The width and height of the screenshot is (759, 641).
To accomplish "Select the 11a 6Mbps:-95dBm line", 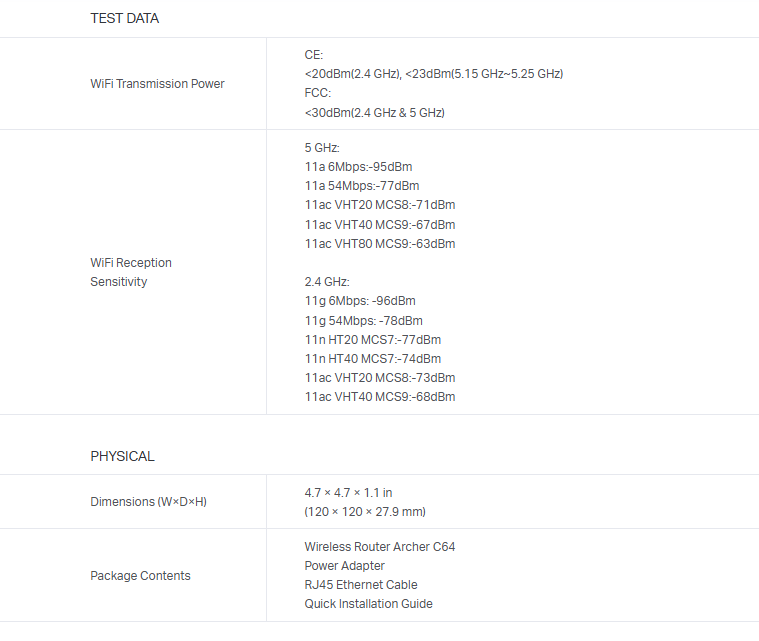I will click(x=358, y=167).
